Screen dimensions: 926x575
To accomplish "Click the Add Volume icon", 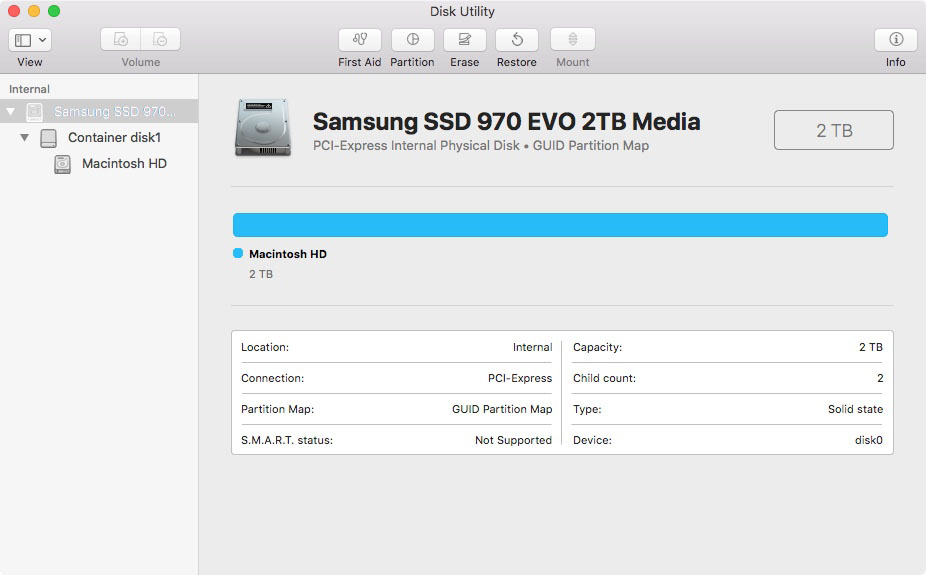I will 120,40.
